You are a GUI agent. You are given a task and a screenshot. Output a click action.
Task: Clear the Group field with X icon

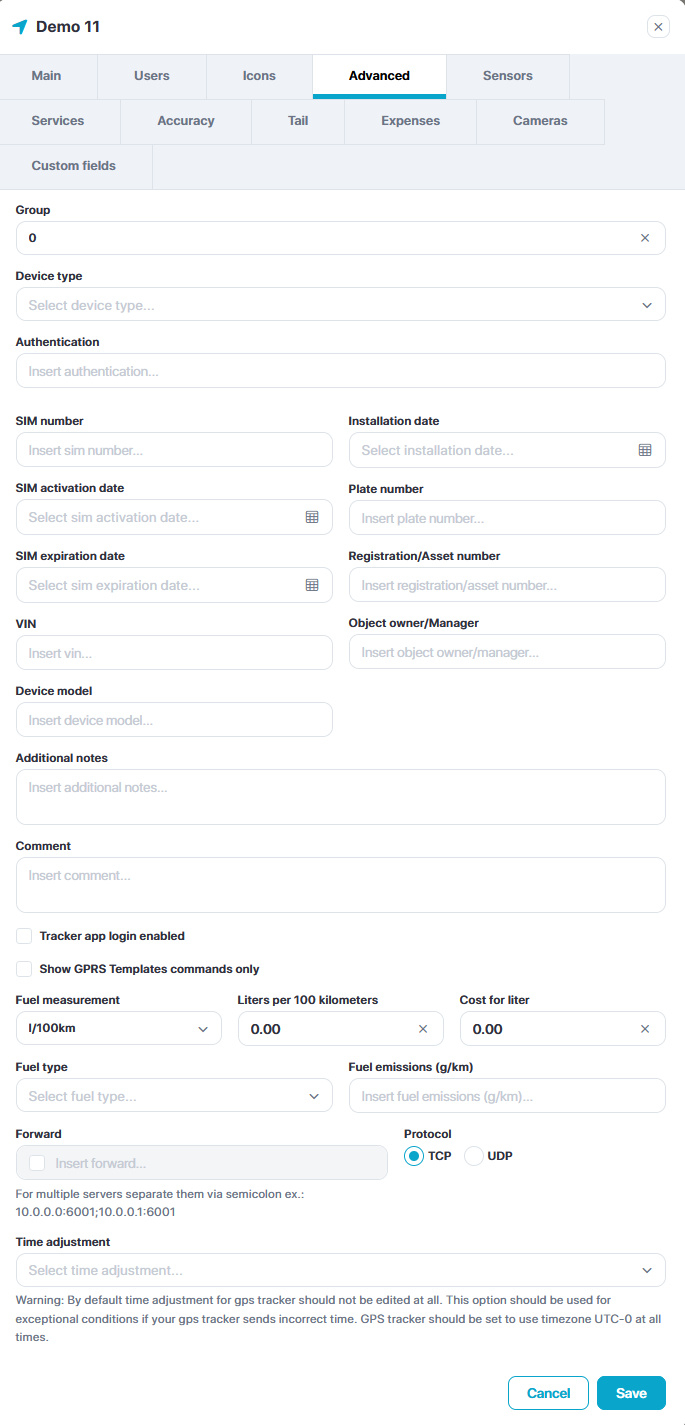[645, 238]
